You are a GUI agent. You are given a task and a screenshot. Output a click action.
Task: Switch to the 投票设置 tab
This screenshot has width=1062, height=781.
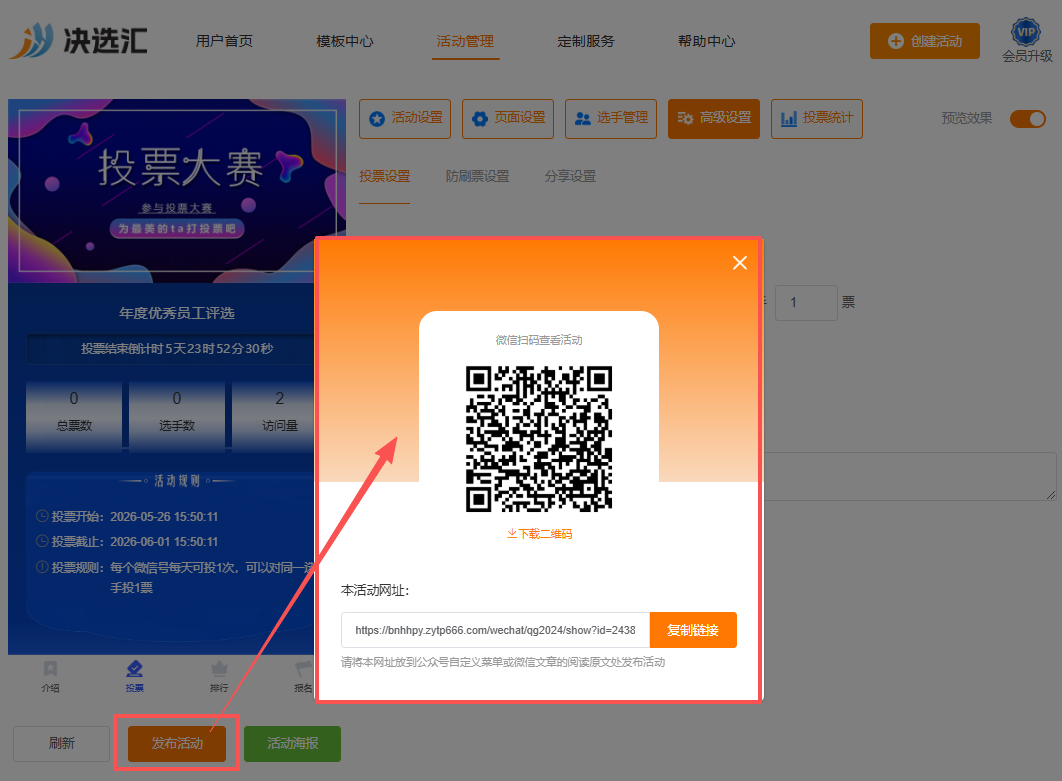[385, 177]
